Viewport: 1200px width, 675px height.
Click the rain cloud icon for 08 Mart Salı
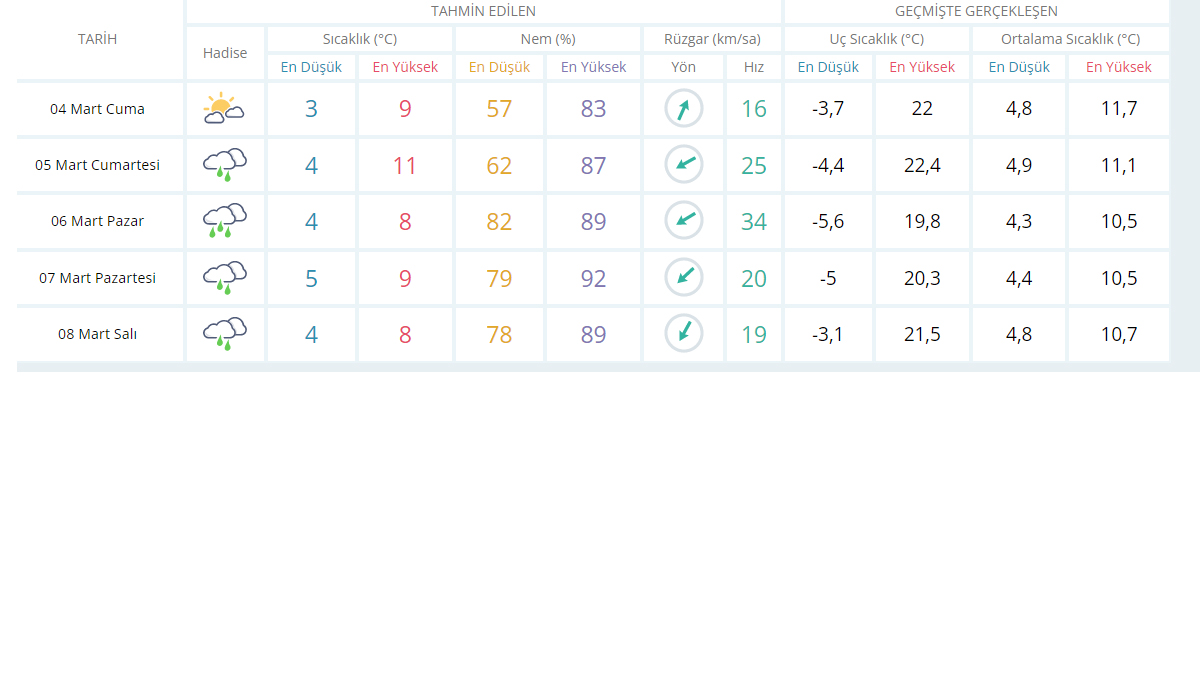coord(225,334)
